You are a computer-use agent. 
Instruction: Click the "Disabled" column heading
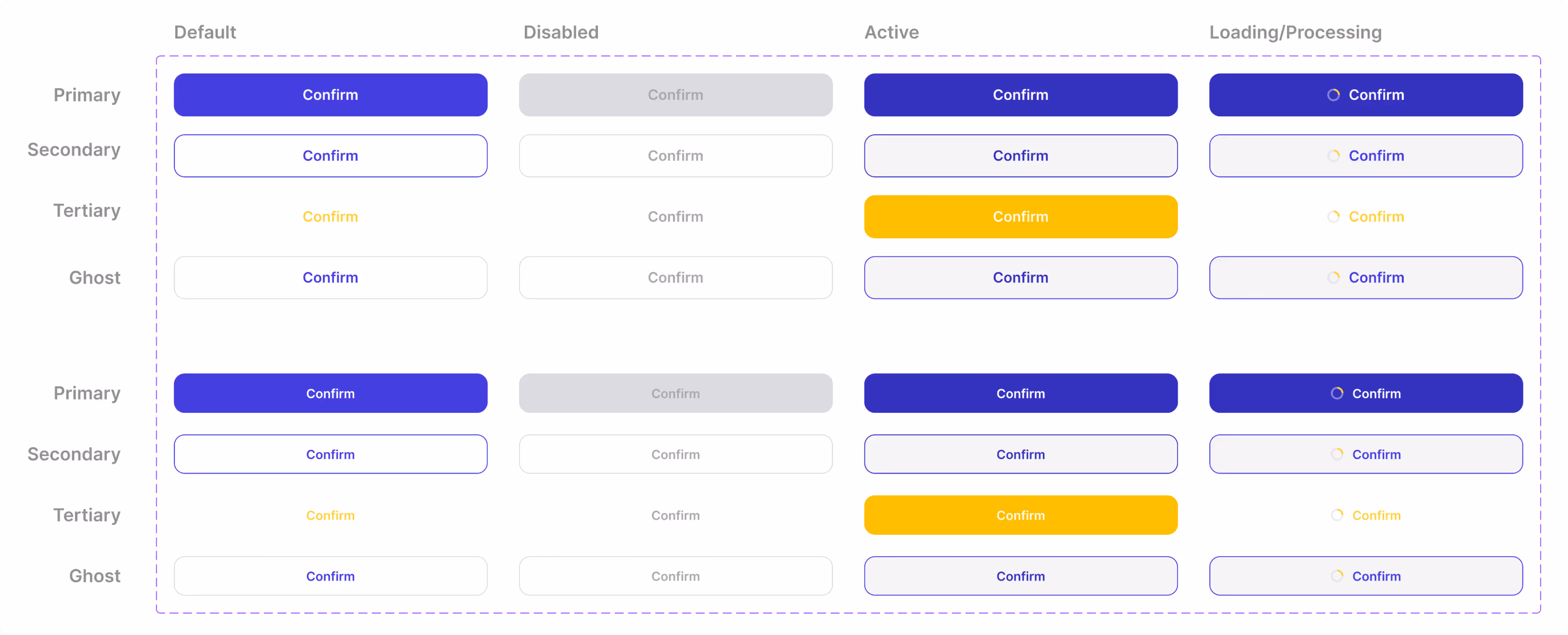pos(561,32)
